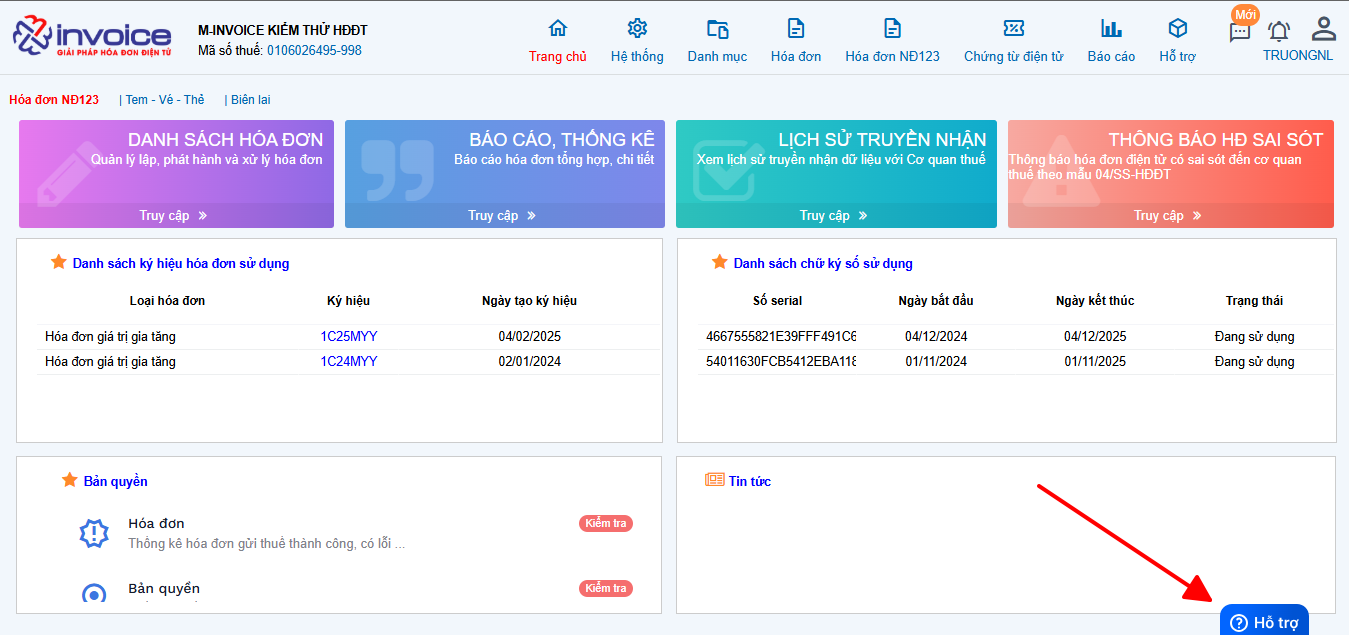
Task: Open Chứng từ điện tử ticket icon
Action: [x=1014, y=28]
